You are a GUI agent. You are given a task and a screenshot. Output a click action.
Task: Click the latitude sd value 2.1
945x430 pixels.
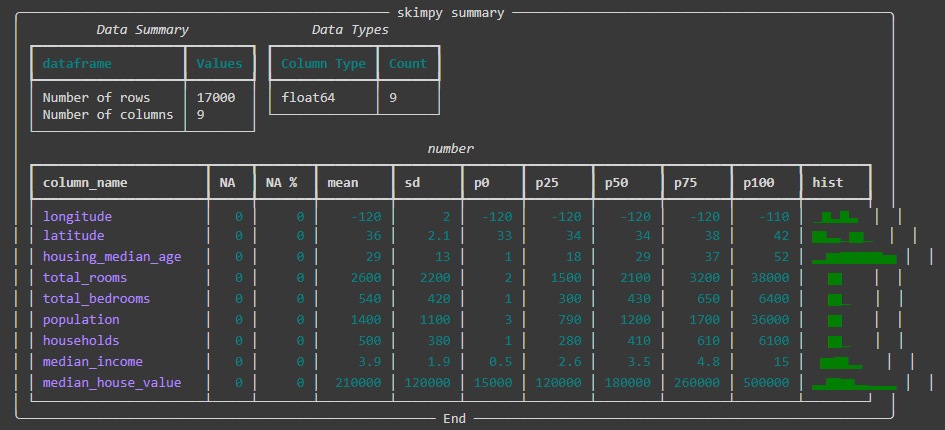pos(439,236)
